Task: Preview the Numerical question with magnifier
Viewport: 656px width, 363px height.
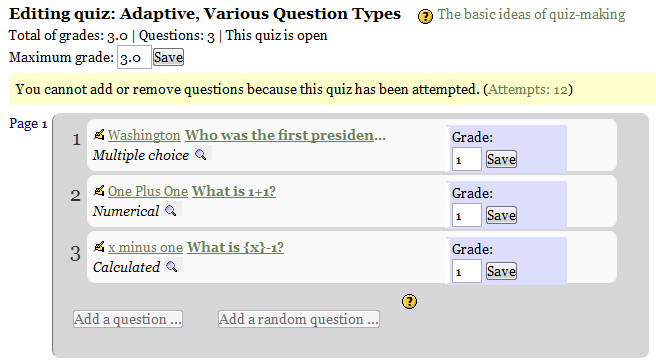Action: pos(171,210)
